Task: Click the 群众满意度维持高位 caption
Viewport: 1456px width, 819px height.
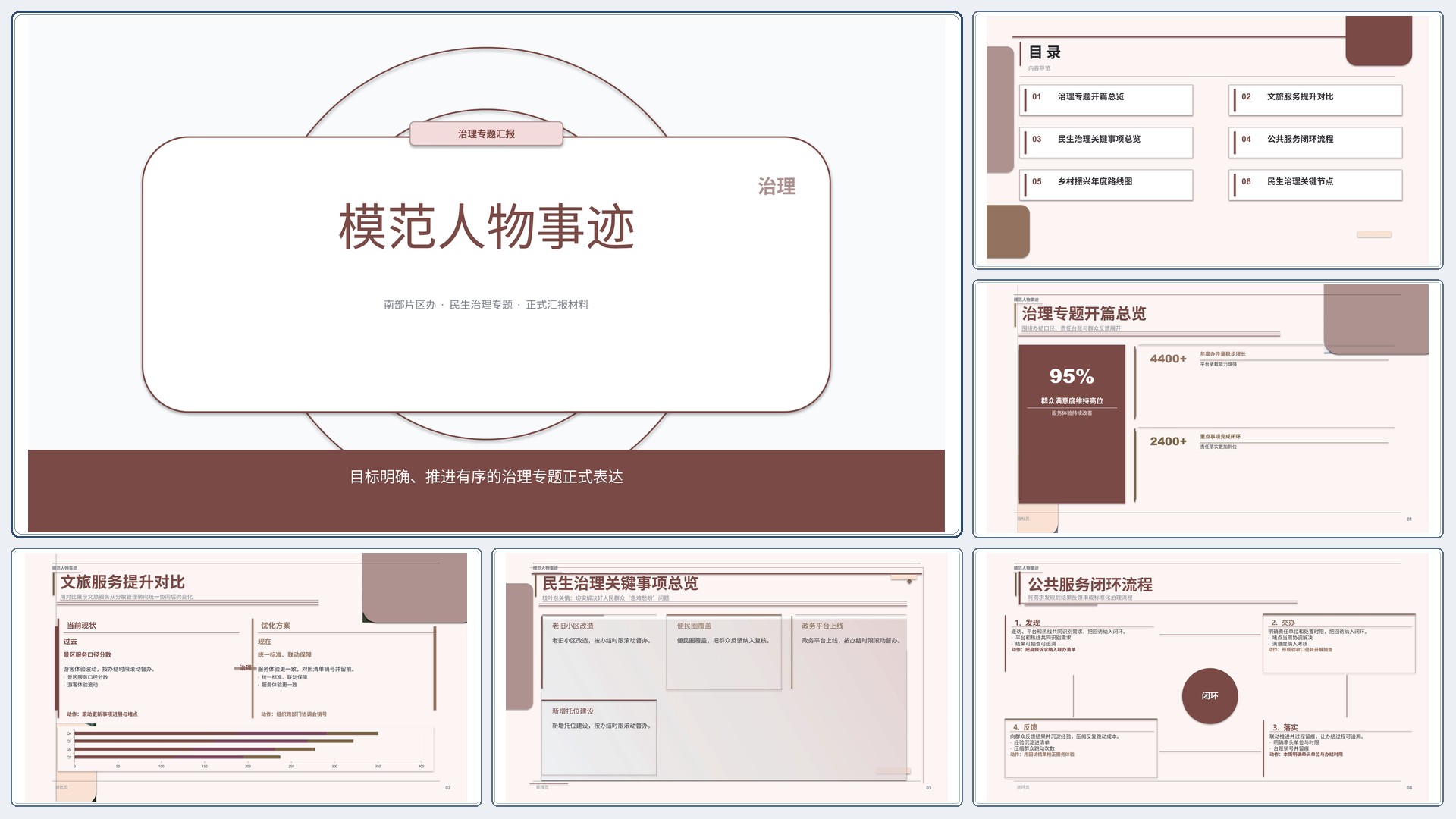Action: coord(1072,400)
